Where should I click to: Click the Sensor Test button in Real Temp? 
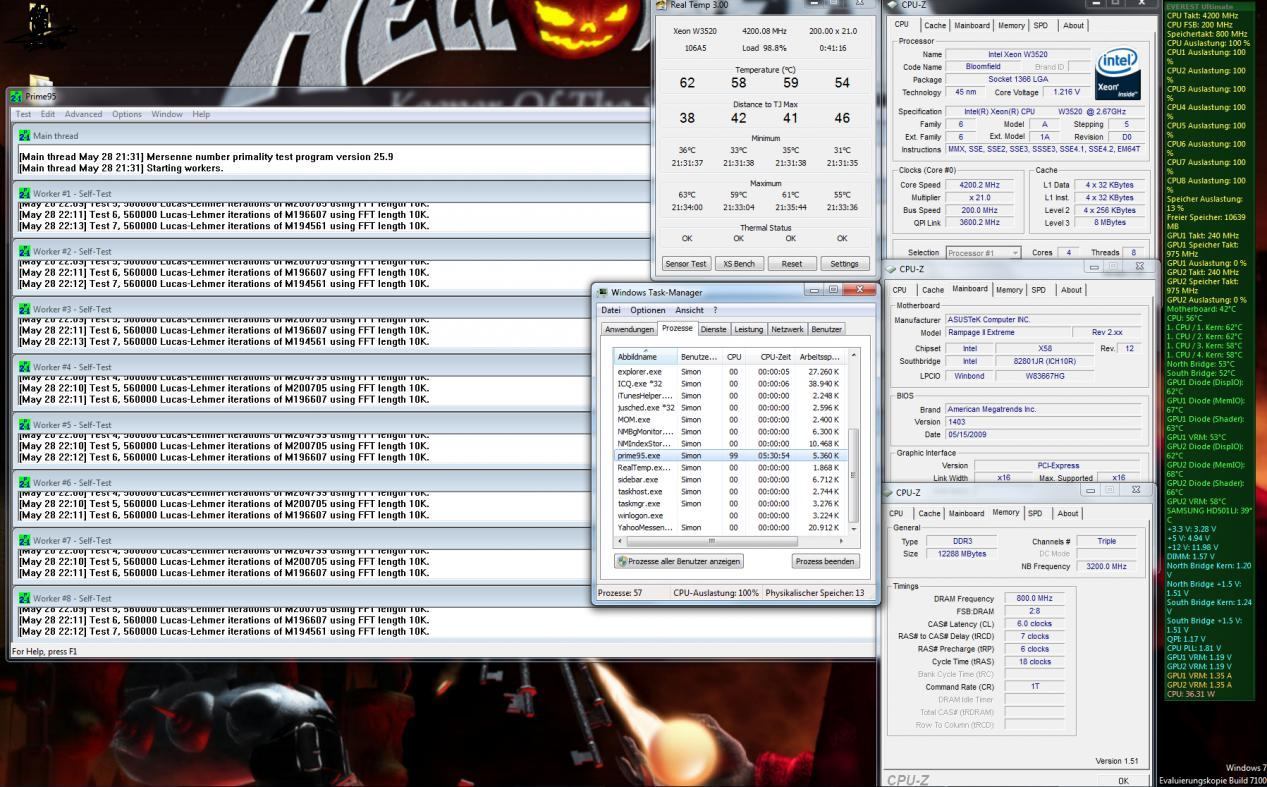[x=686, y=264]
